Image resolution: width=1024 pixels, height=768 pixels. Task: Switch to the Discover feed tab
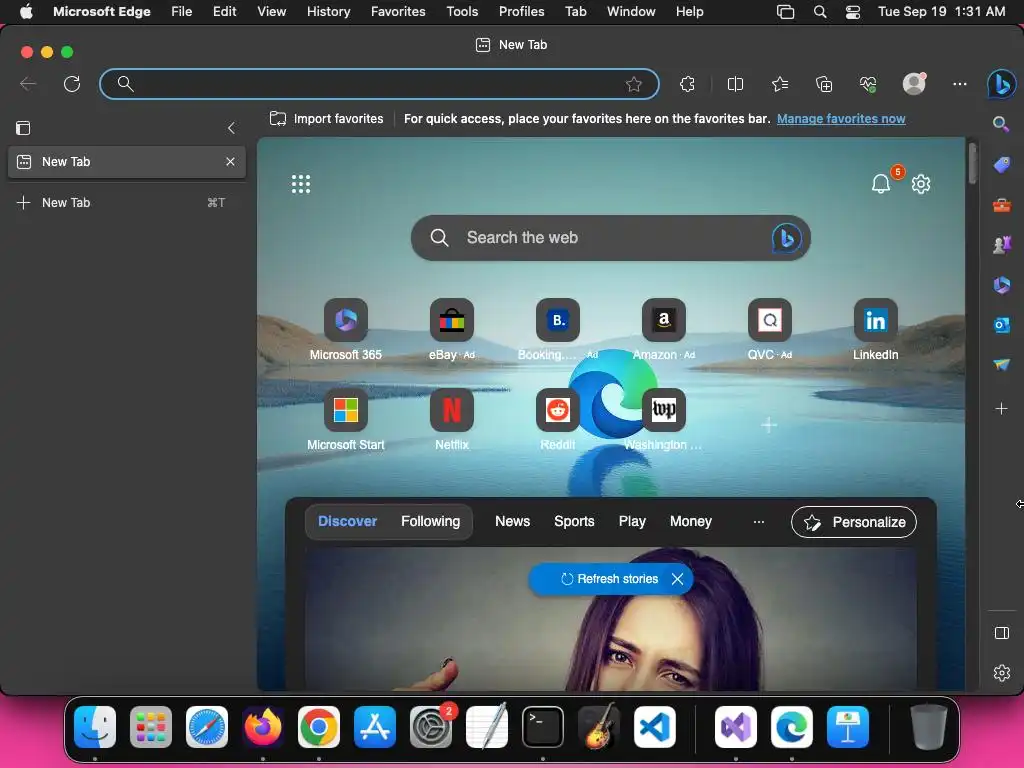point(347,521)
